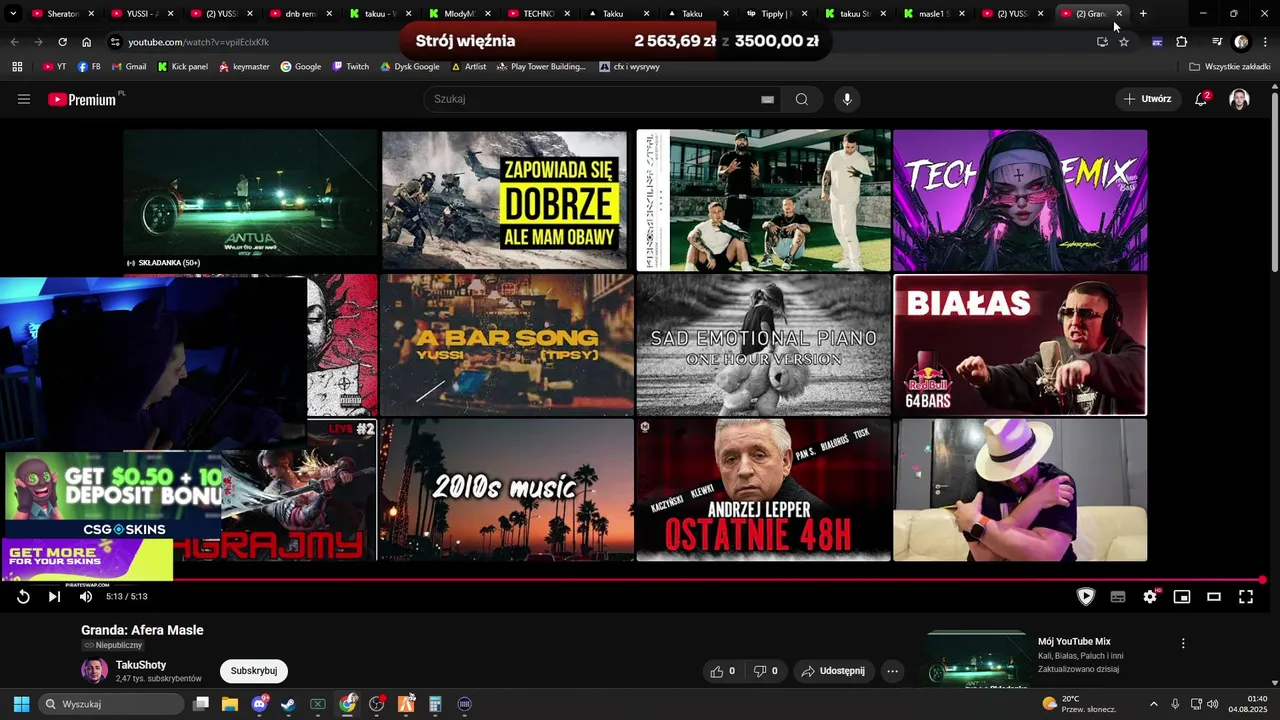The height and width of the screenshot is (720, 1280).
Task: Open YouTube notifications bell
Action: pyautogui.click(x=1201, y=99)
